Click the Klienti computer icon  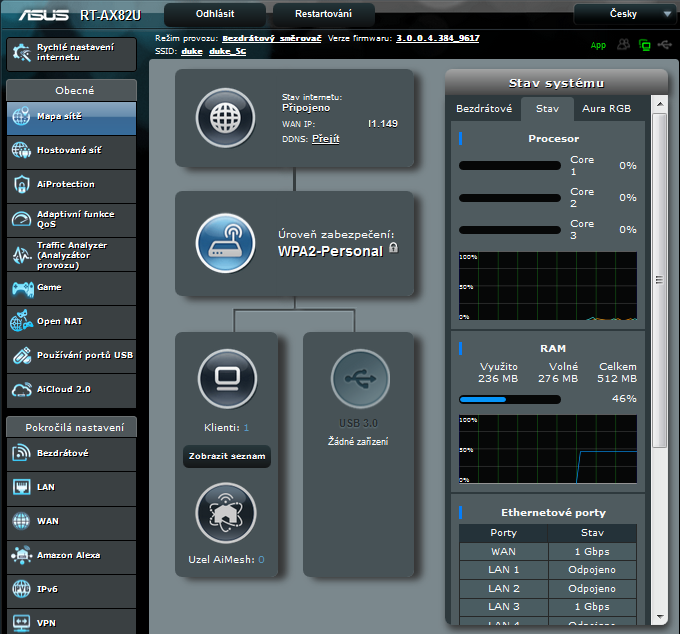[x=226, y=380]
